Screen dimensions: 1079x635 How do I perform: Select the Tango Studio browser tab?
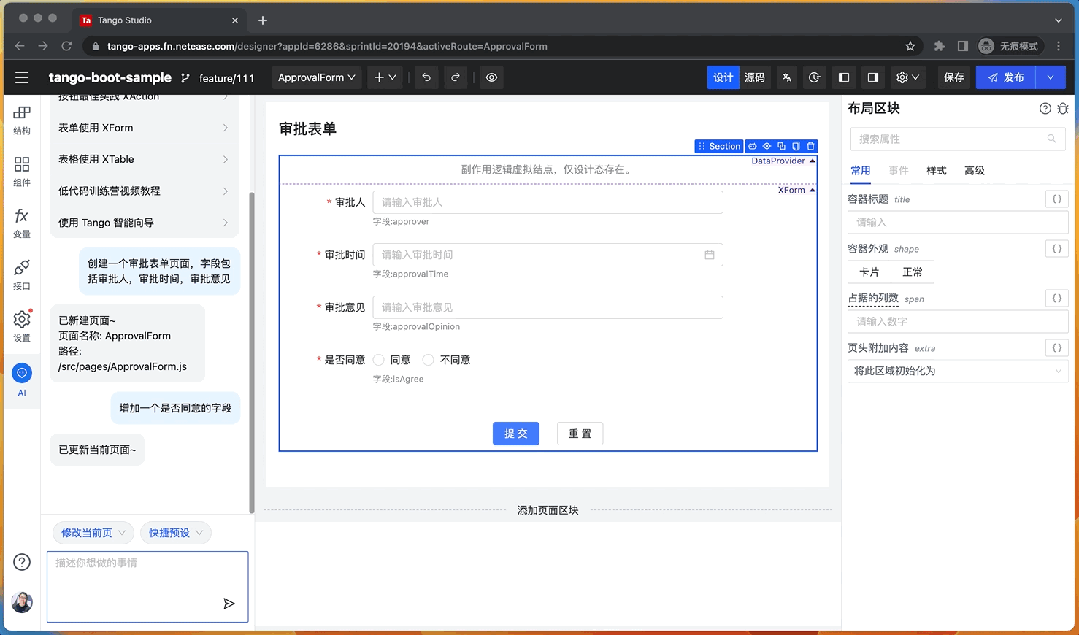coord(158,20)
